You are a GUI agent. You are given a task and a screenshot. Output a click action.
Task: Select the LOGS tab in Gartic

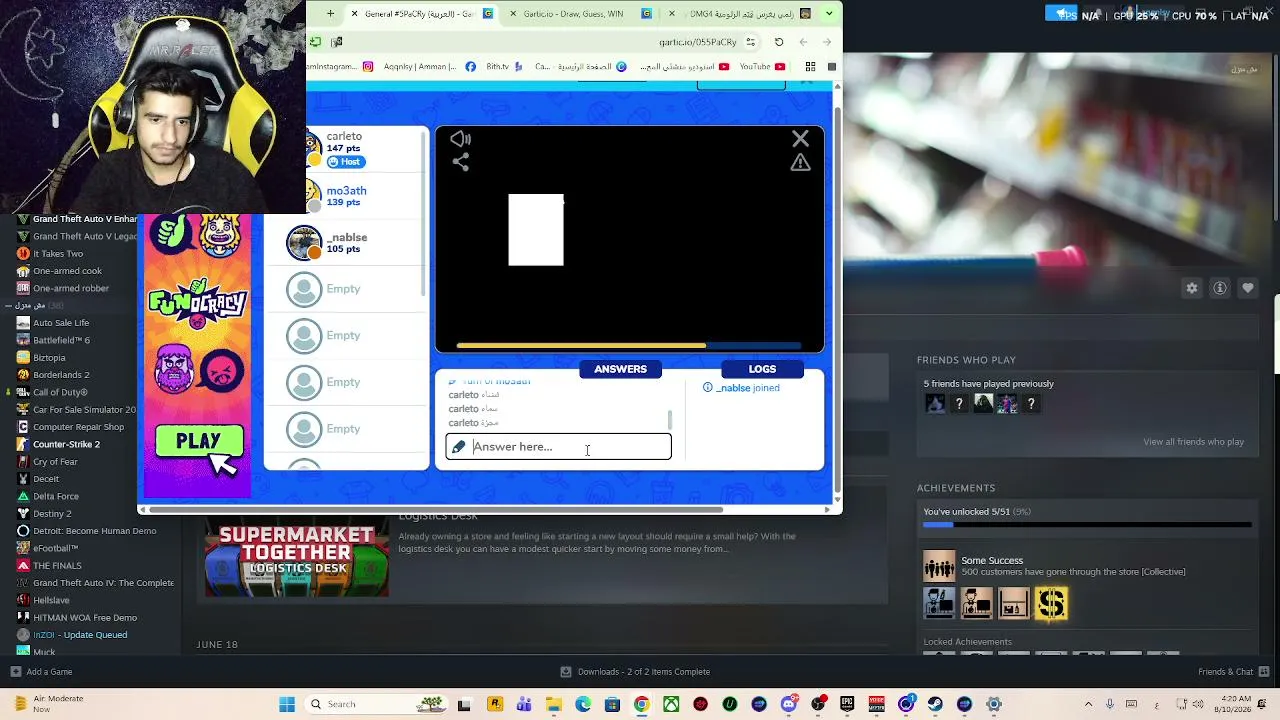[x=762, y=369]
